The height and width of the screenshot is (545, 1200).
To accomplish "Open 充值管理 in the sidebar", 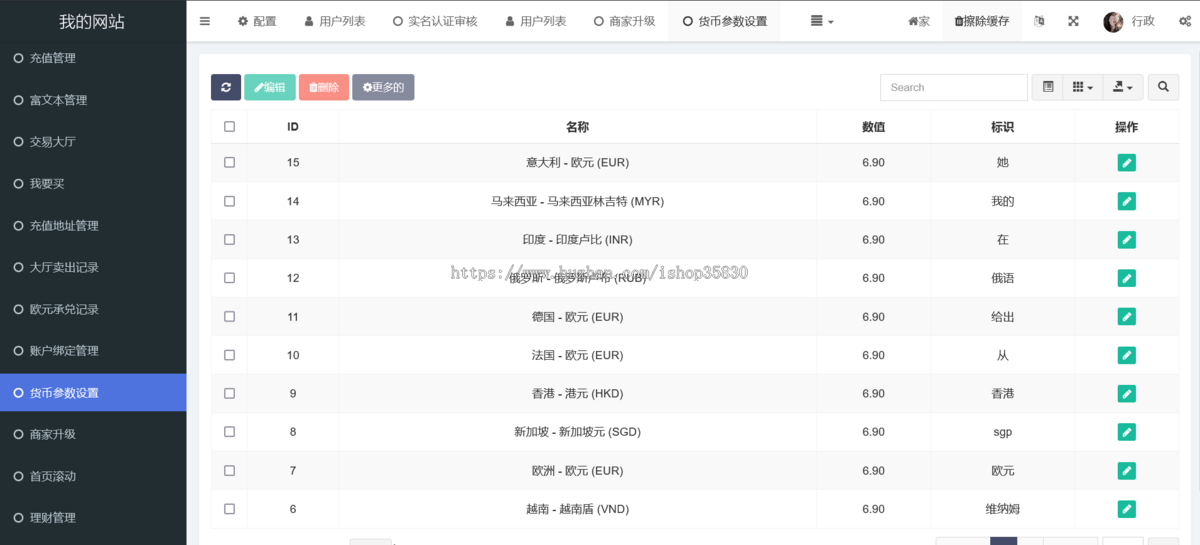I will tap(93, 58).
